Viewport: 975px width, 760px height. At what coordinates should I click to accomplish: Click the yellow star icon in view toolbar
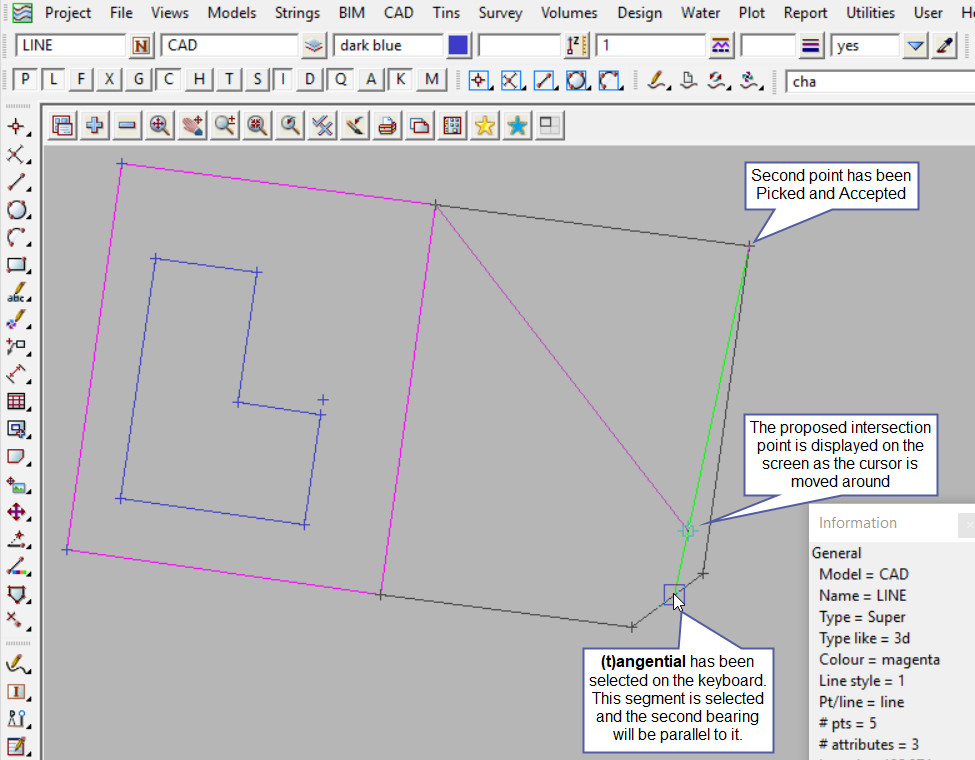click(x=485, y=125)
